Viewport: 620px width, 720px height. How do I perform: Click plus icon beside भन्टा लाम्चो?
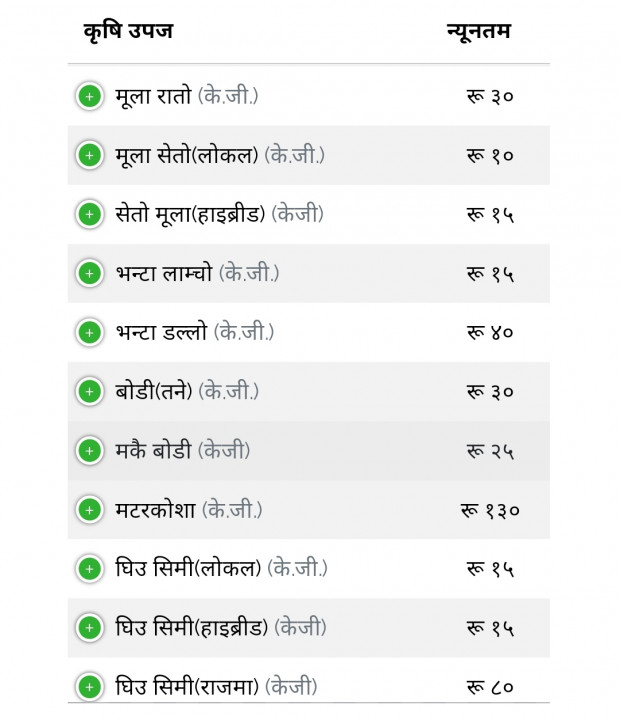(x=90, y=274)
